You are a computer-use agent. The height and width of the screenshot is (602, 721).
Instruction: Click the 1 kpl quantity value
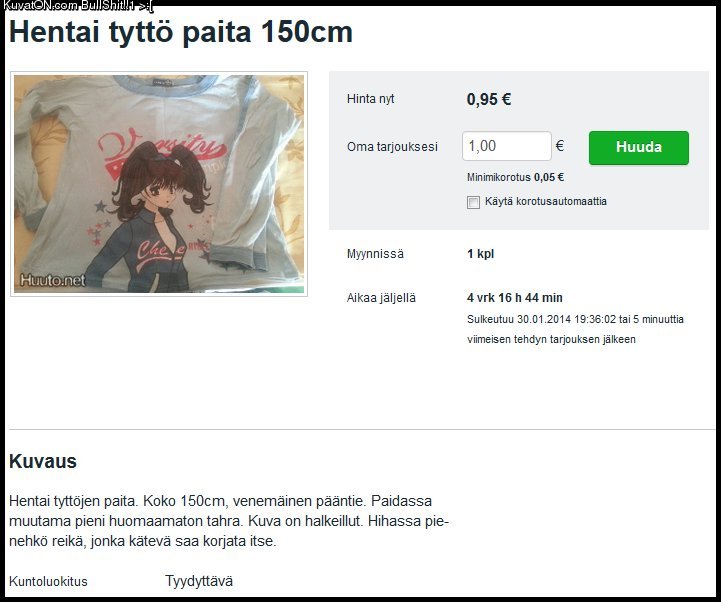click(481, 254)
